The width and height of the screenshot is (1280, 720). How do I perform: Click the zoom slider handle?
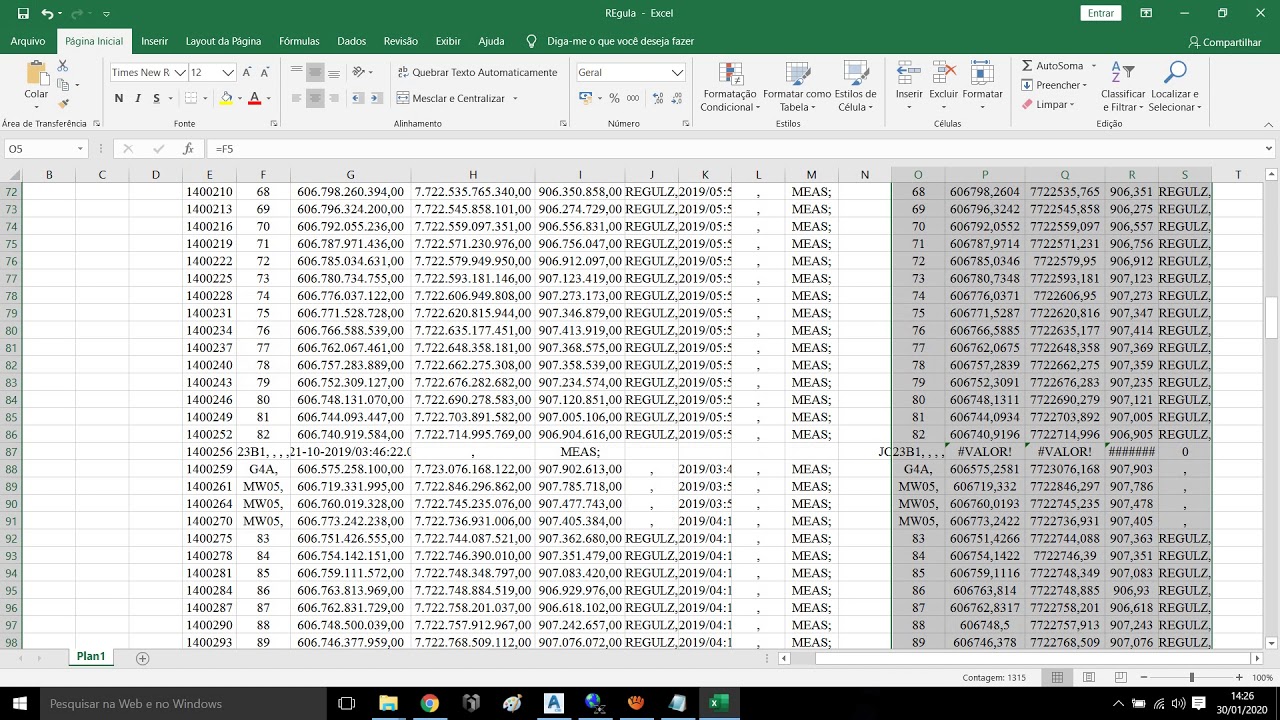(1191, 677)
